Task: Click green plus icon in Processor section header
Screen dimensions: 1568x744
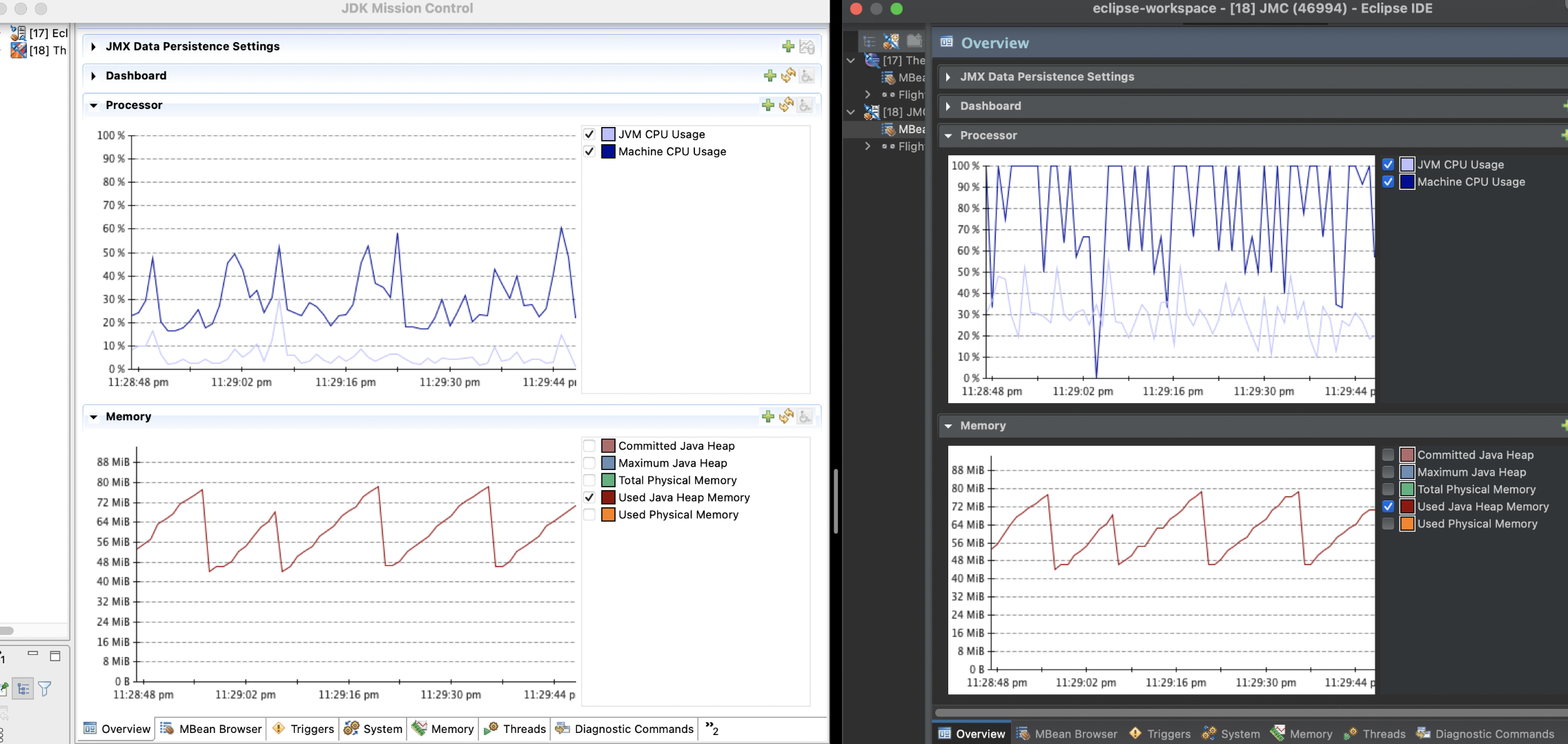Action: [x=767, y=105]
